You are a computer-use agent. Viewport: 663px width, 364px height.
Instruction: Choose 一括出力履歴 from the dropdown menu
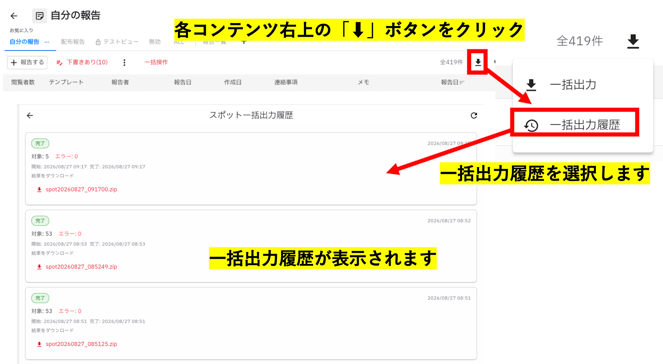574,125
